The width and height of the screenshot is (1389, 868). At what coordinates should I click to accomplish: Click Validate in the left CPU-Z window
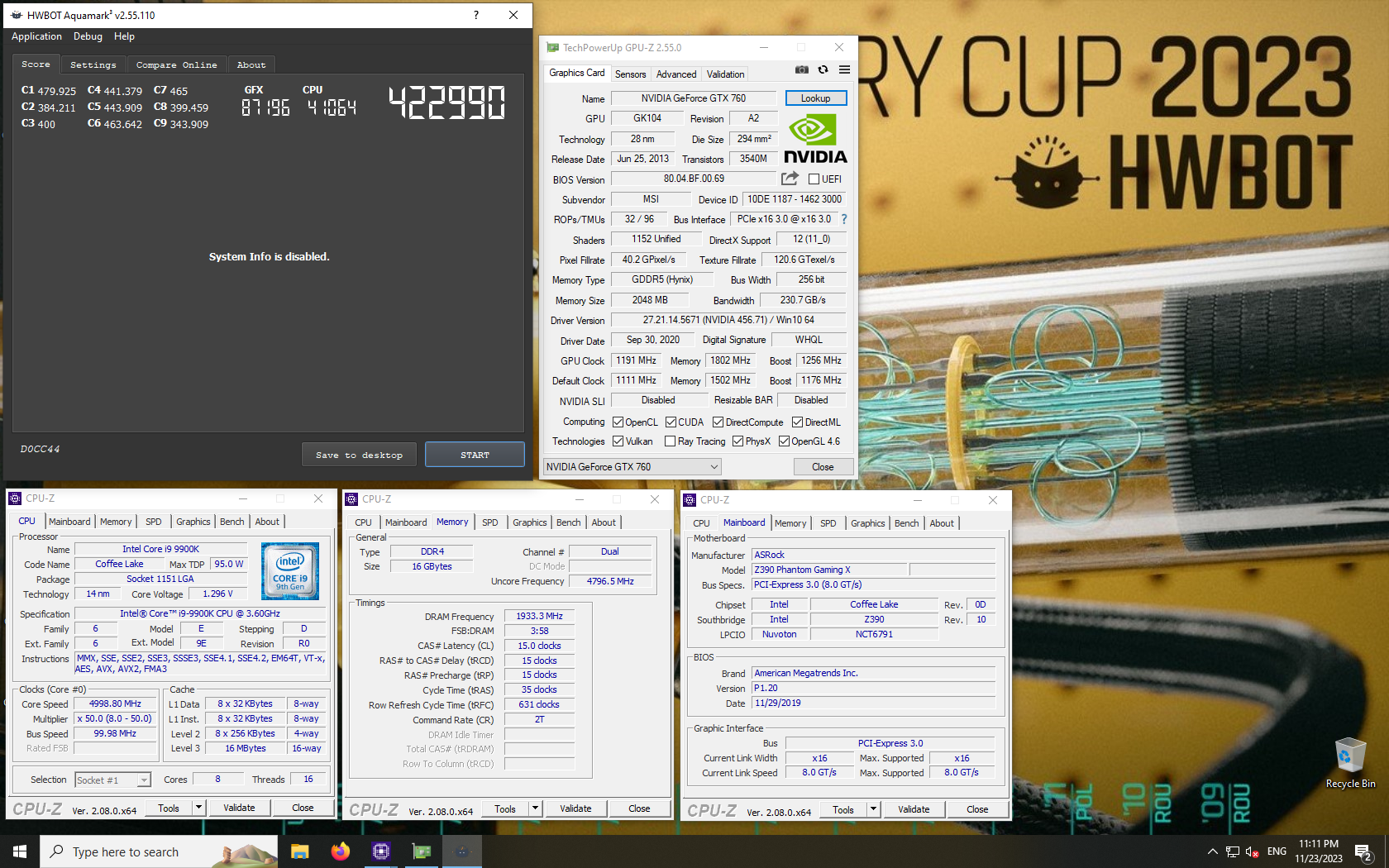click(x=239, y=808)
